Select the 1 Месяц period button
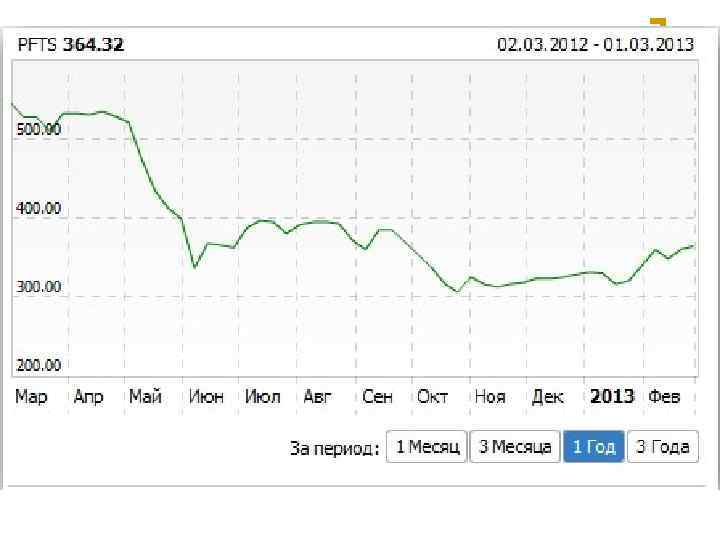Image resolution: width=720 pixels, height=540 pixels. coord(427,446)
